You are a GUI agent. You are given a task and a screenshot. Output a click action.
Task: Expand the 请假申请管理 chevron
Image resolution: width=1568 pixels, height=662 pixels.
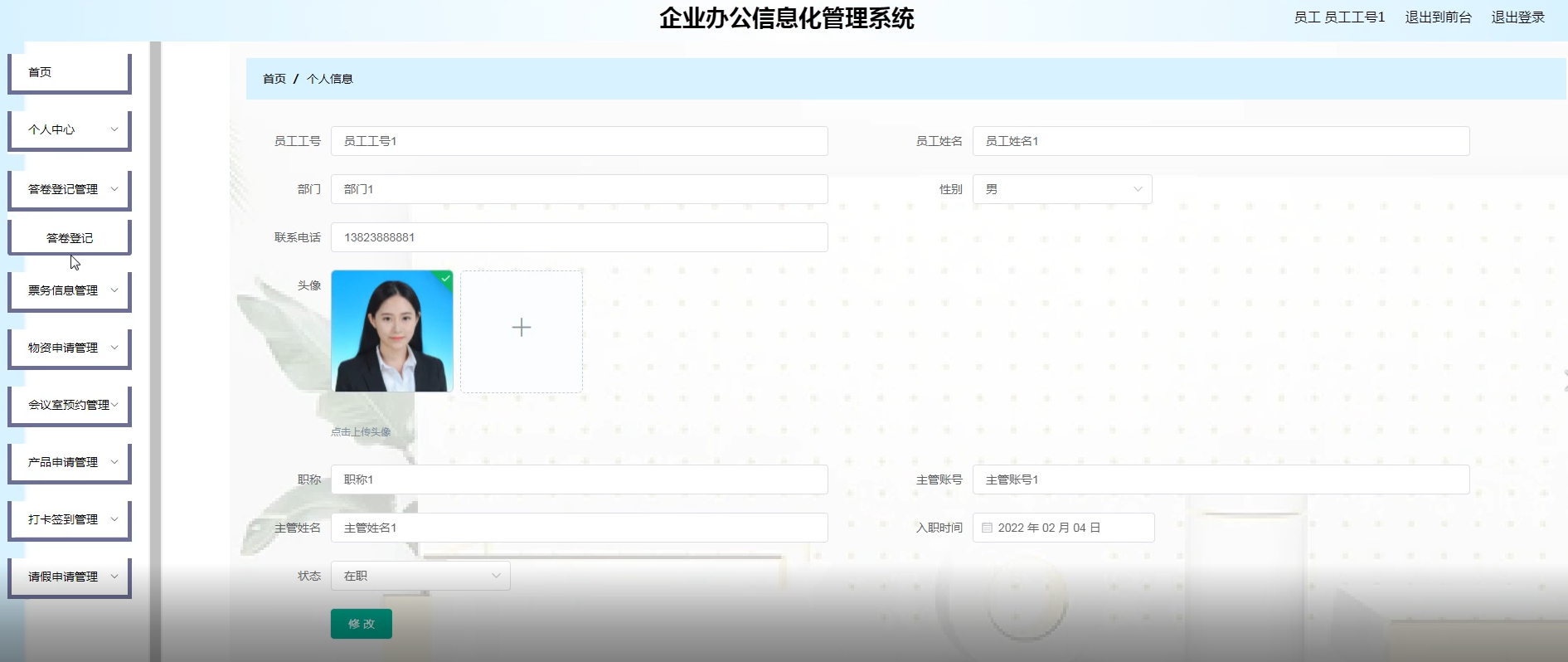(x=114, y=577)
